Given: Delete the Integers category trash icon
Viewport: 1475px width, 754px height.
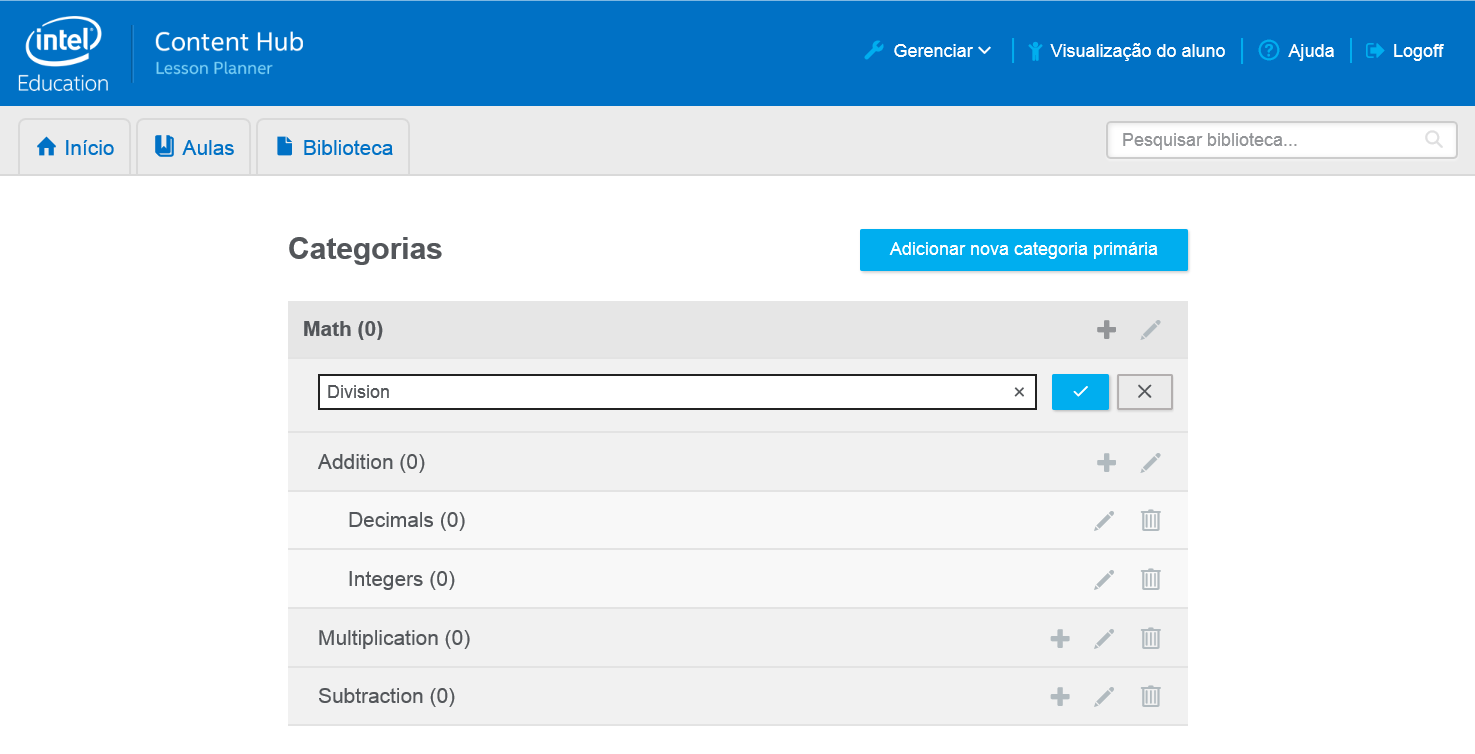Looking at the screenshot, I should pos(1151,579).
